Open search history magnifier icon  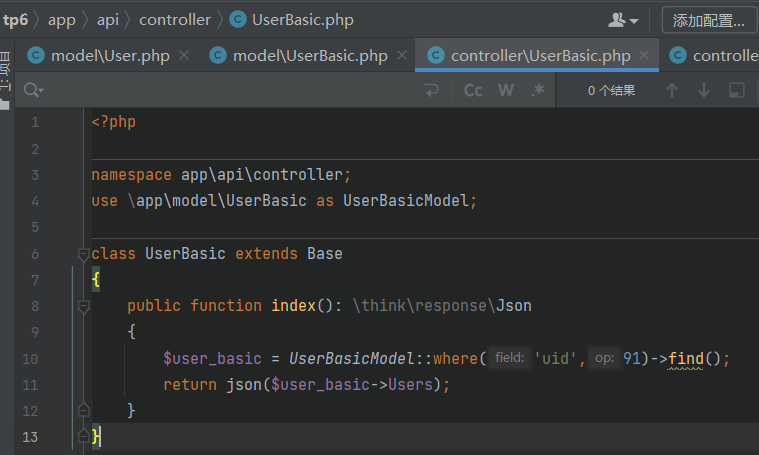click(33, 90)
